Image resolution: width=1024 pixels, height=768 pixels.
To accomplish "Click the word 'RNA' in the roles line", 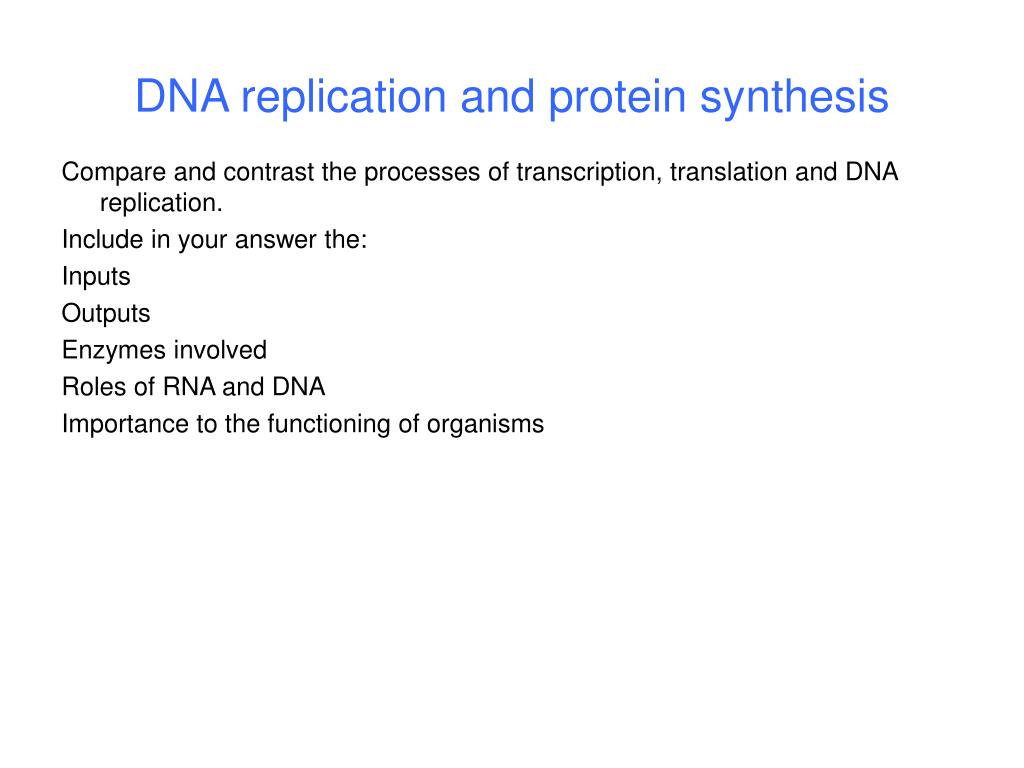I will (x=189, y=387).
